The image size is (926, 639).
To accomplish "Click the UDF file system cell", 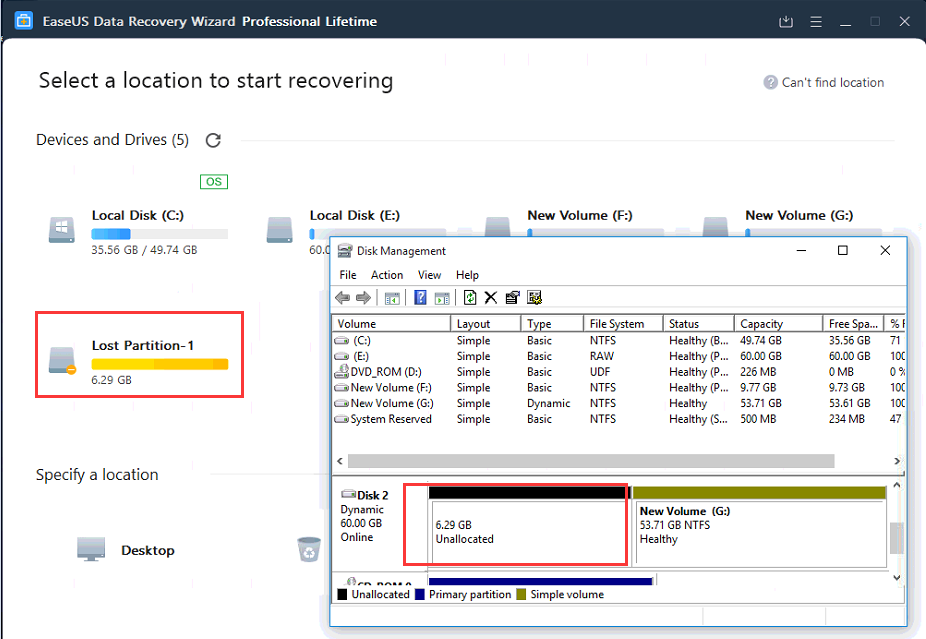I will [599, 372].
